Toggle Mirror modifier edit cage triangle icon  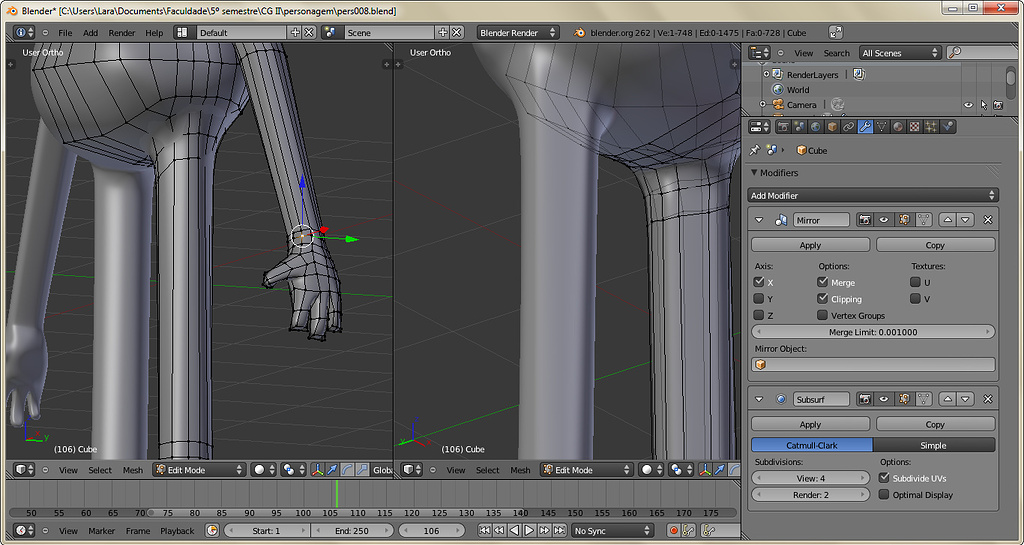(x=923, y=220)
